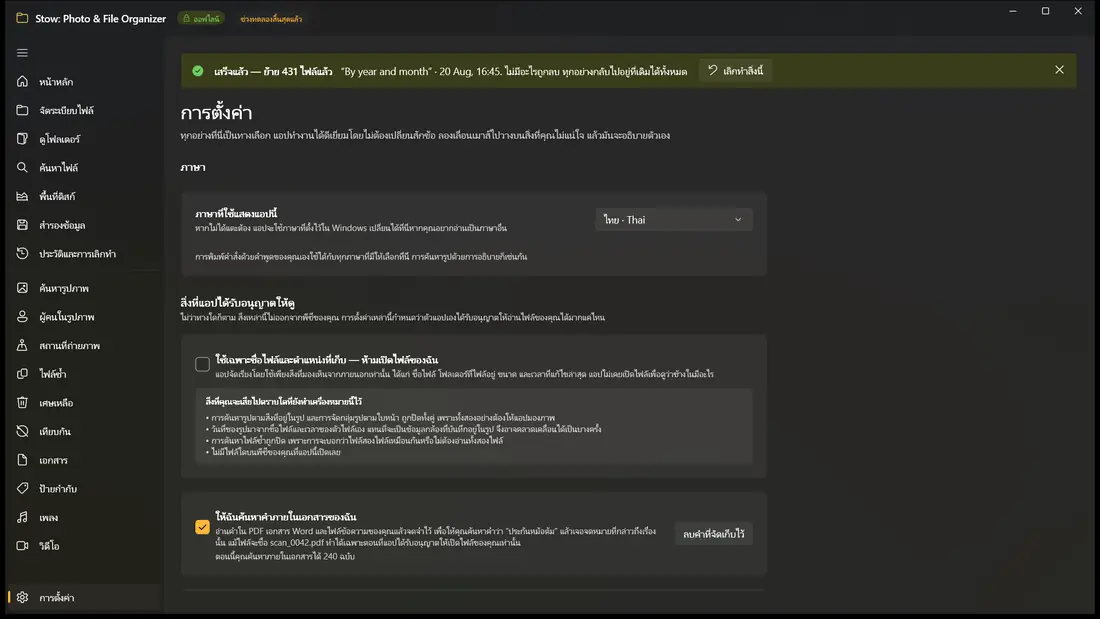Open the backup (สำรองข้อมูล) save icon
The image size is (1100, 619).
click(22, 225)
